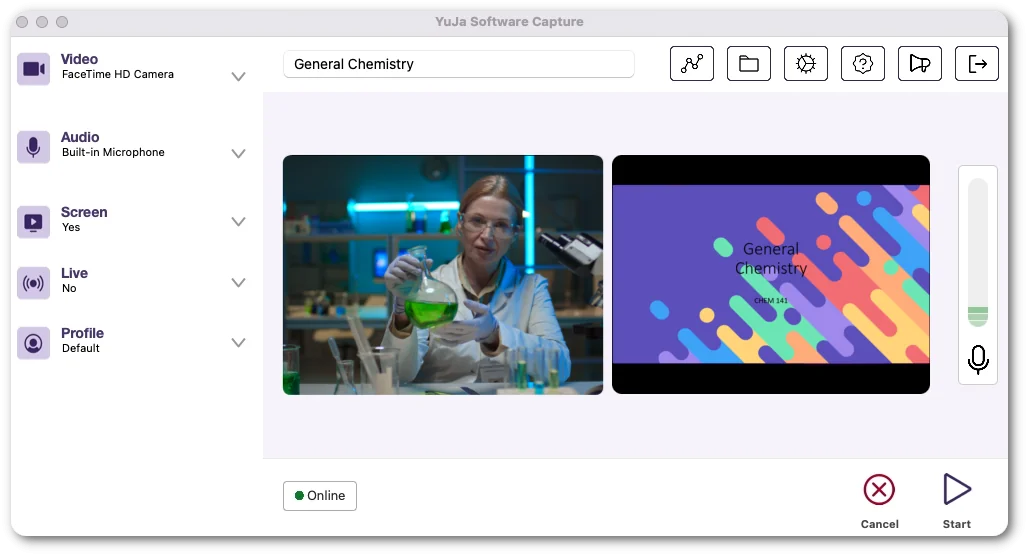Click the Start play triangle icon
The height and width of the screenshot is (555, 1027).
957,489
